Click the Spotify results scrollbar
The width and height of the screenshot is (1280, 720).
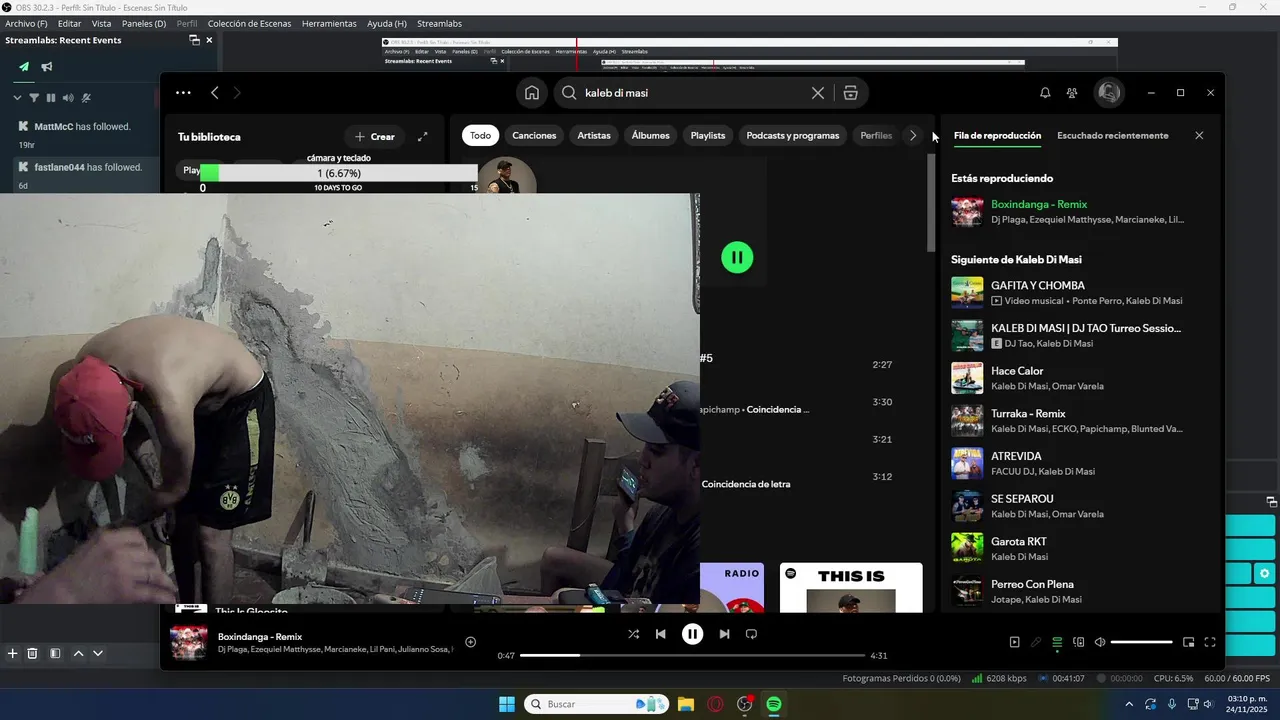pyautogui.click(x=931, y=203)
